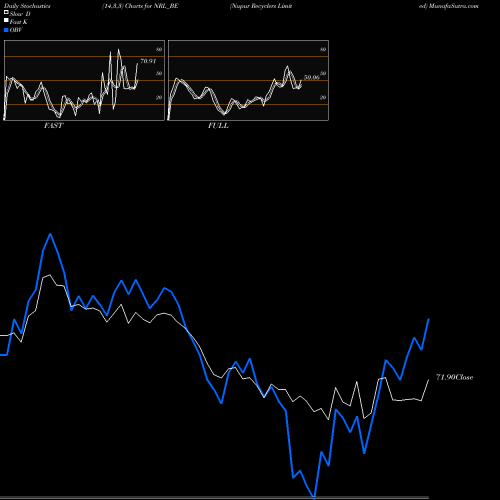This screenshot has width=500, height=500.
Task: Click the Fast K legend swatch
Action: [x=6, y=21]
